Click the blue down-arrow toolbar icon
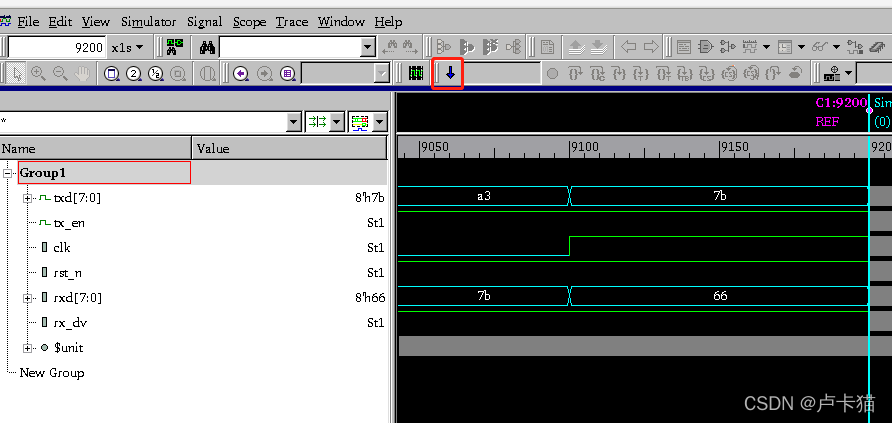 449,73
